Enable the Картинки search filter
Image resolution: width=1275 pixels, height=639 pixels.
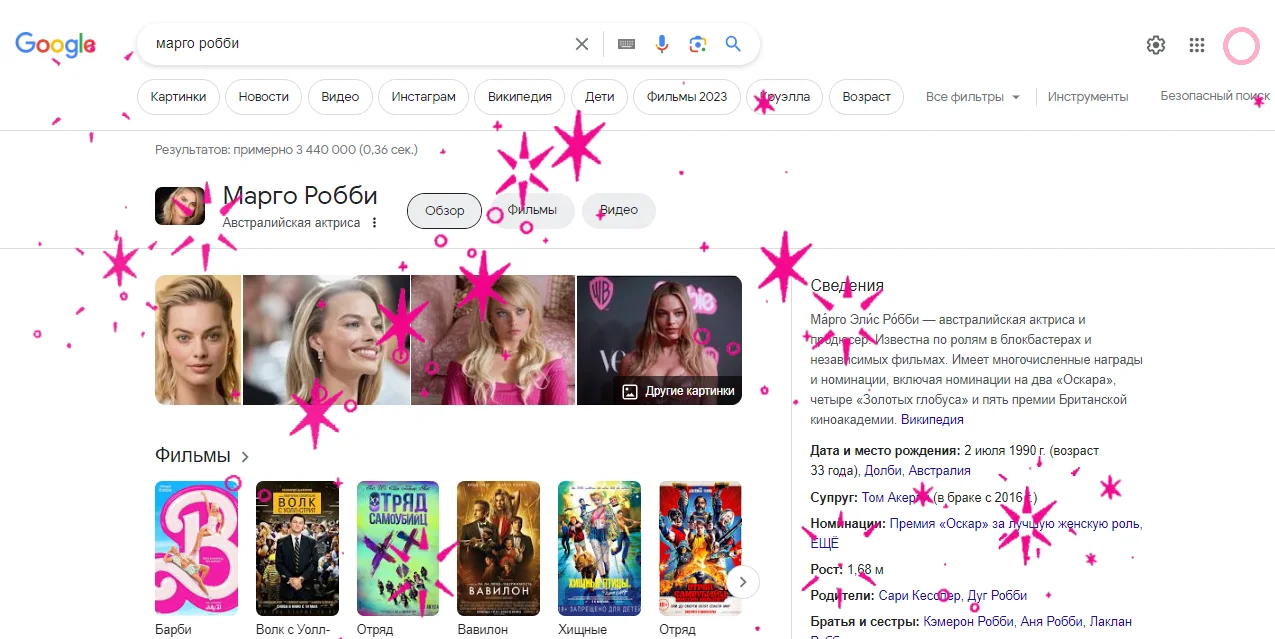click(178, 96)
